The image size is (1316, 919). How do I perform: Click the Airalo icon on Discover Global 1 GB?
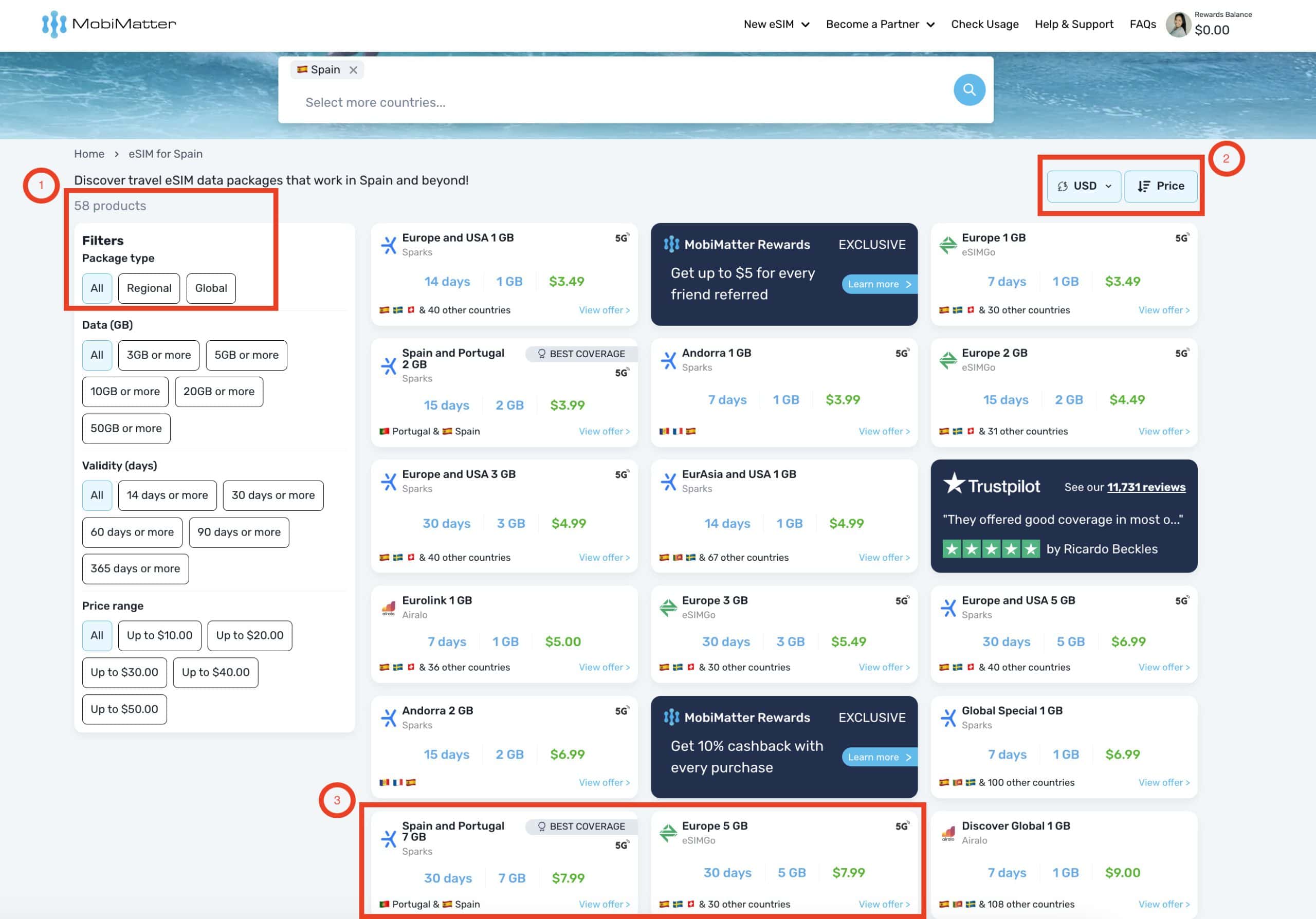point(948,834)
